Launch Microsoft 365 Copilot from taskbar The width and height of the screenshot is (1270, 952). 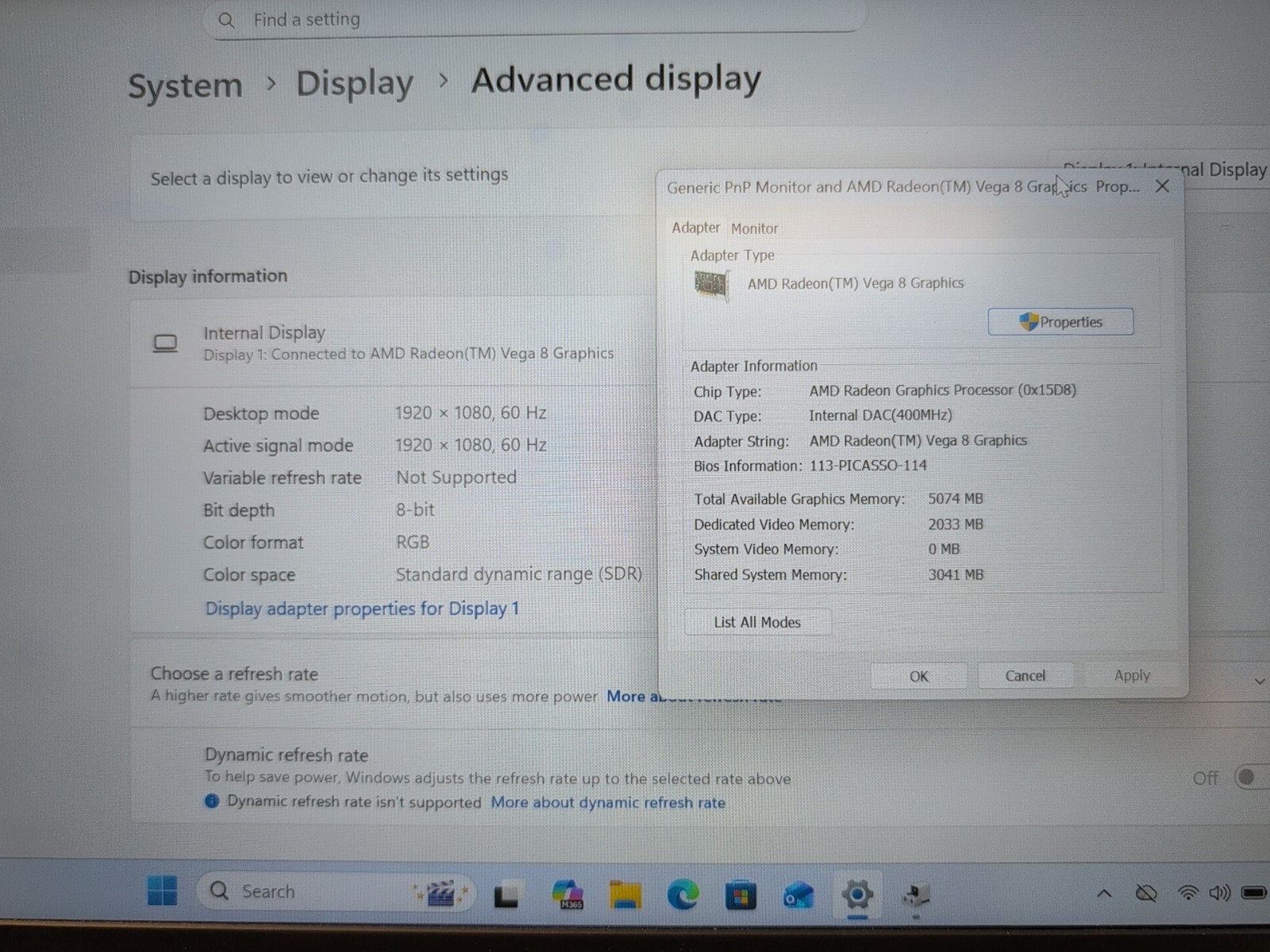tap(568, 895)
